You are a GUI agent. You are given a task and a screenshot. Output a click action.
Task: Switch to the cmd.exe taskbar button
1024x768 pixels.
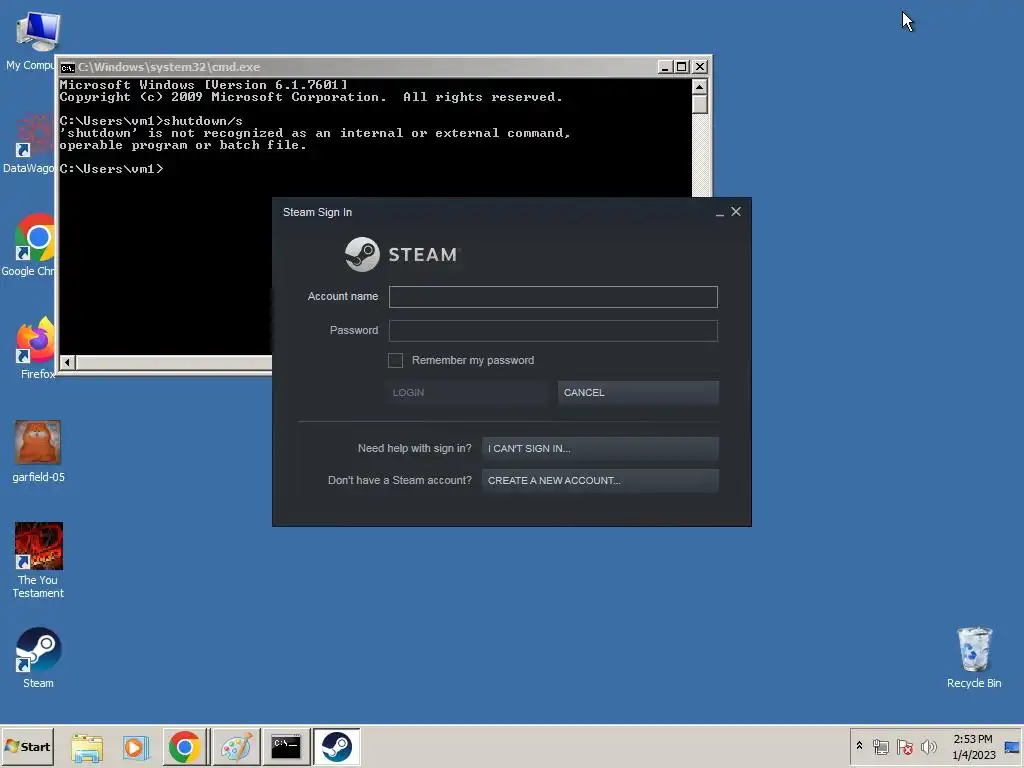click(x=285, y=747)
